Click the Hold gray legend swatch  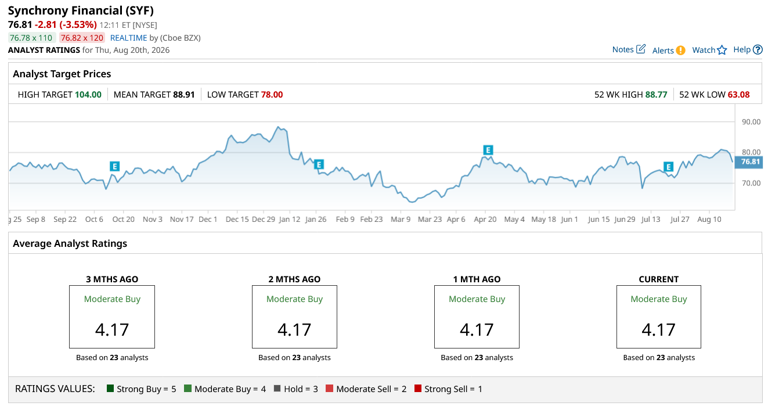pyautogui.click(x=277, y=388)
